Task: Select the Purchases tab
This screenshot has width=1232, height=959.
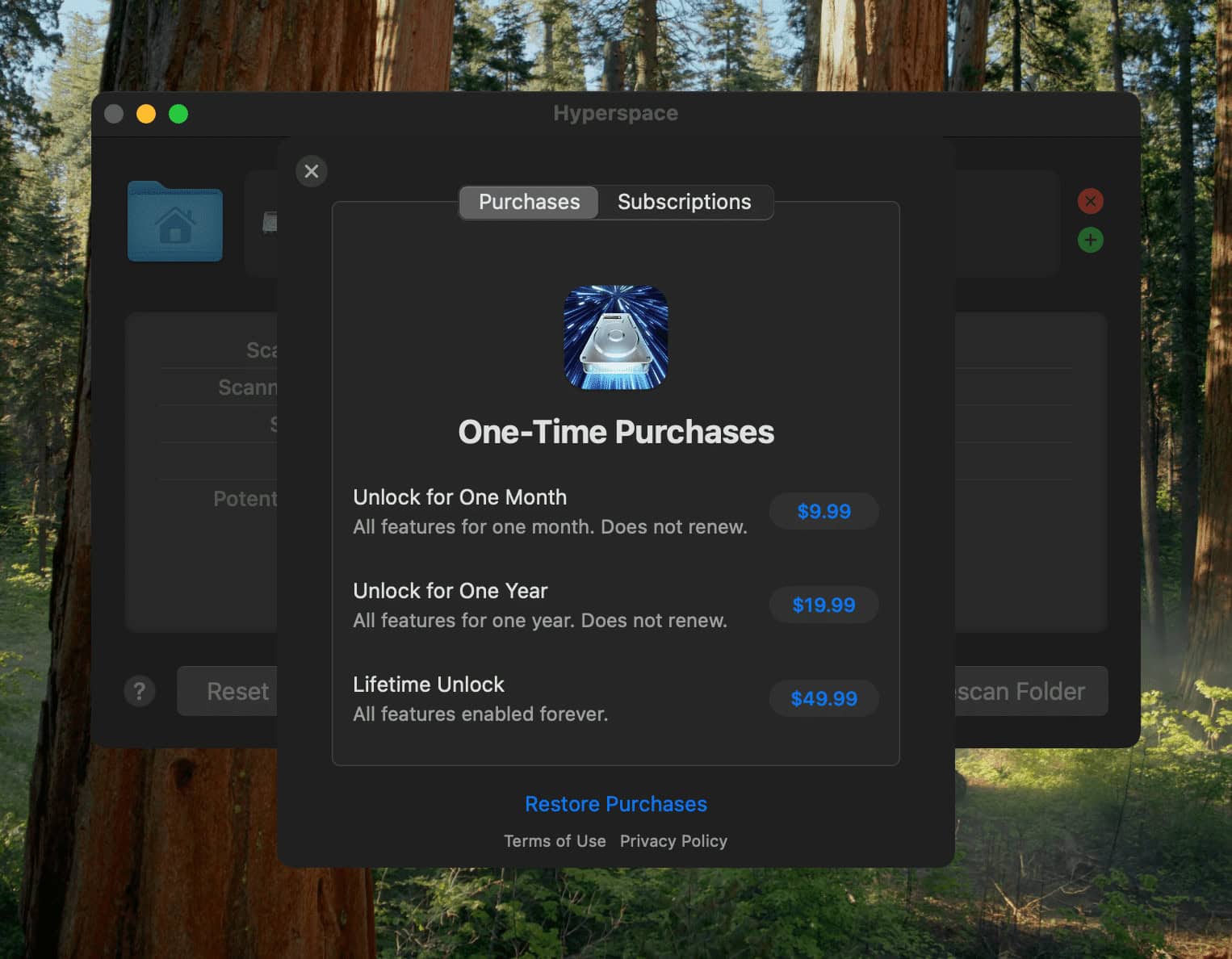Action: 529,202
